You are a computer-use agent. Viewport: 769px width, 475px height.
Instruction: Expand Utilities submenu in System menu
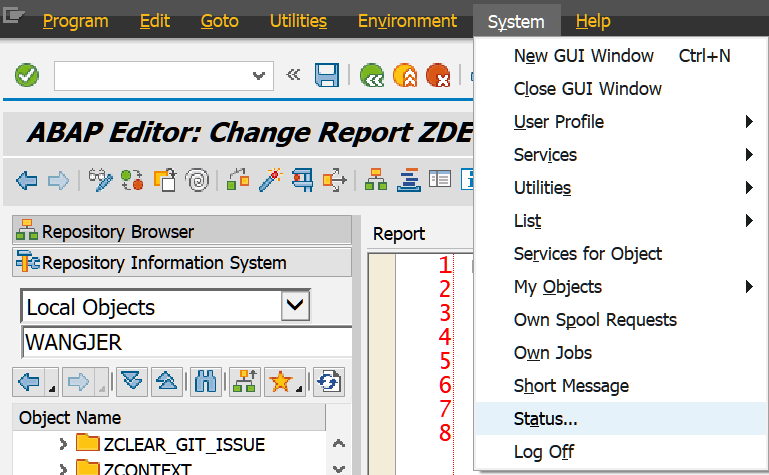pos(621,188)
